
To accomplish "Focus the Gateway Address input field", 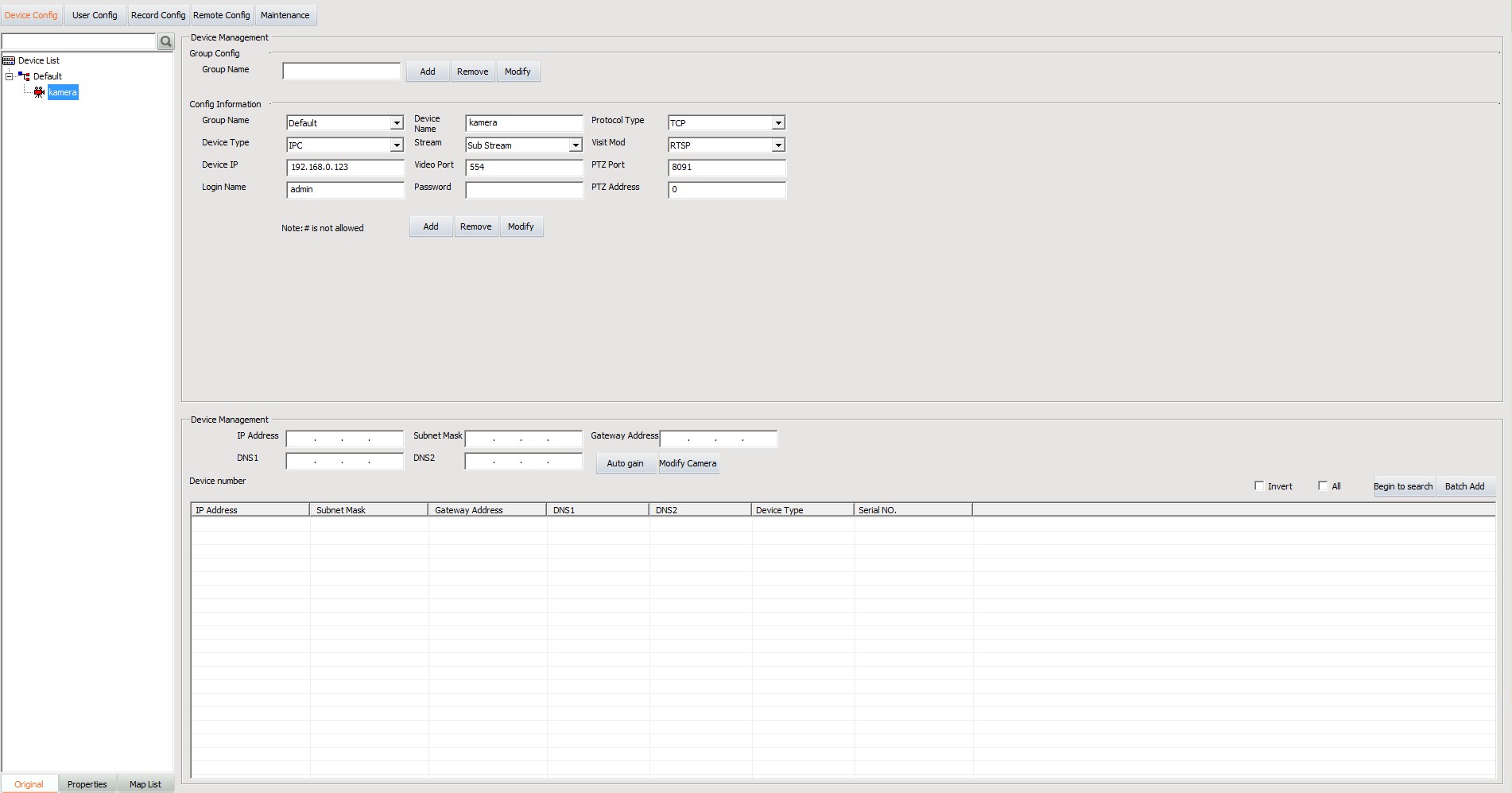I will (719, 439).
